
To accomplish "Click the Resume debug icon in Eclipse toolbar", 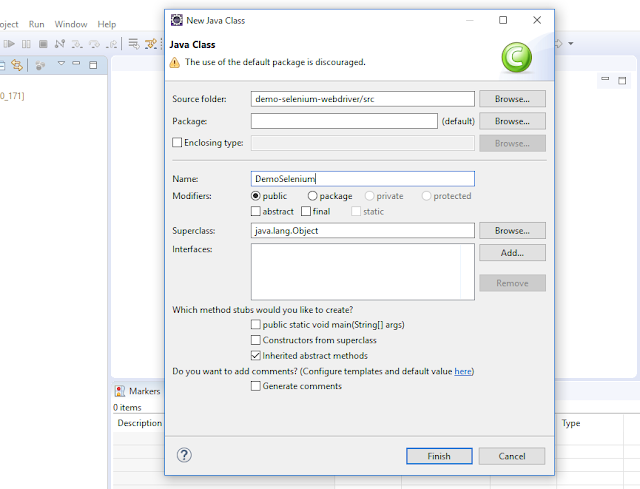I will click(x=9, y=44).
